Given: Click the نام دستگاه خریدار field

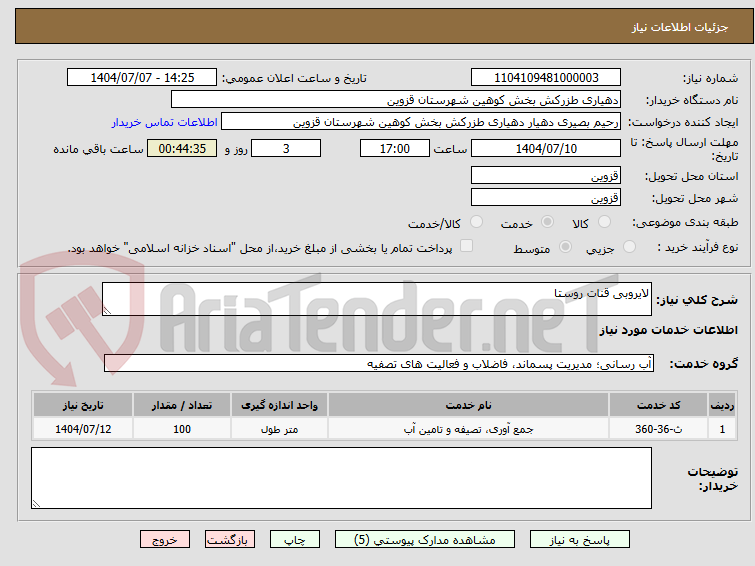Looking at the screenshot, I should tap(396, 100).
